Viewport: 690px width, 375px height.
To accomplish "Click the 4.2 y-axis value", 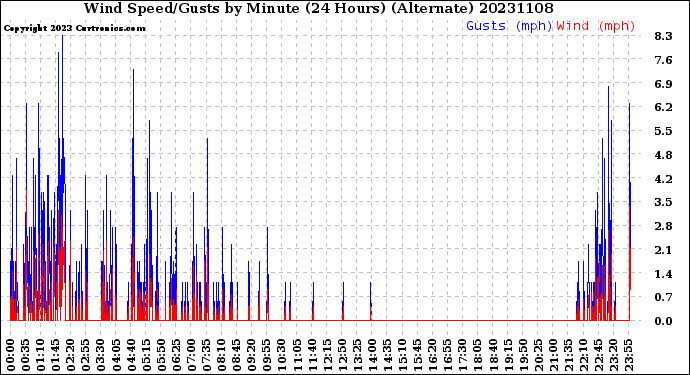I will click(x=663, y=179).
